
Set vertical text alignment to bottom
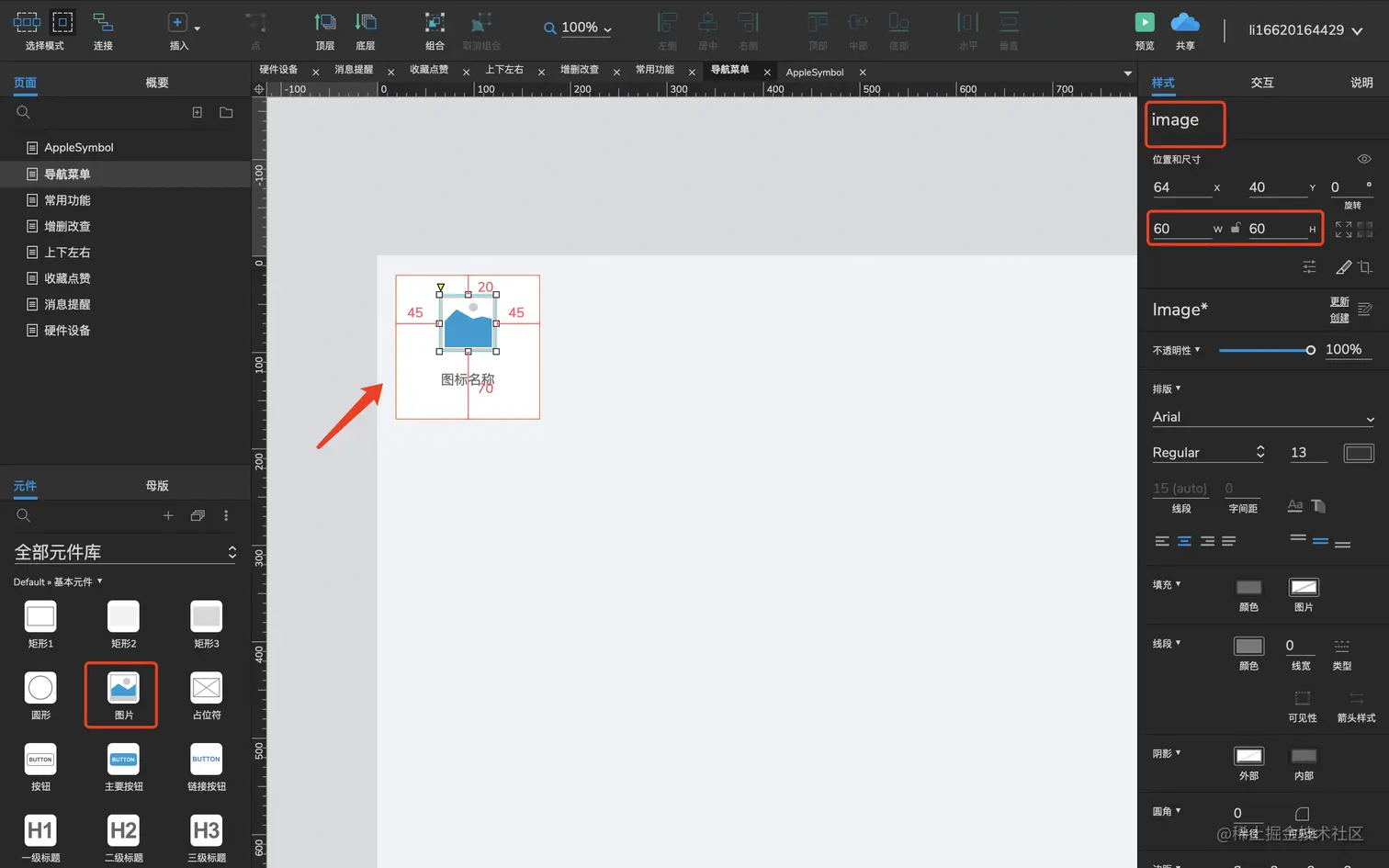[1342, 544]
